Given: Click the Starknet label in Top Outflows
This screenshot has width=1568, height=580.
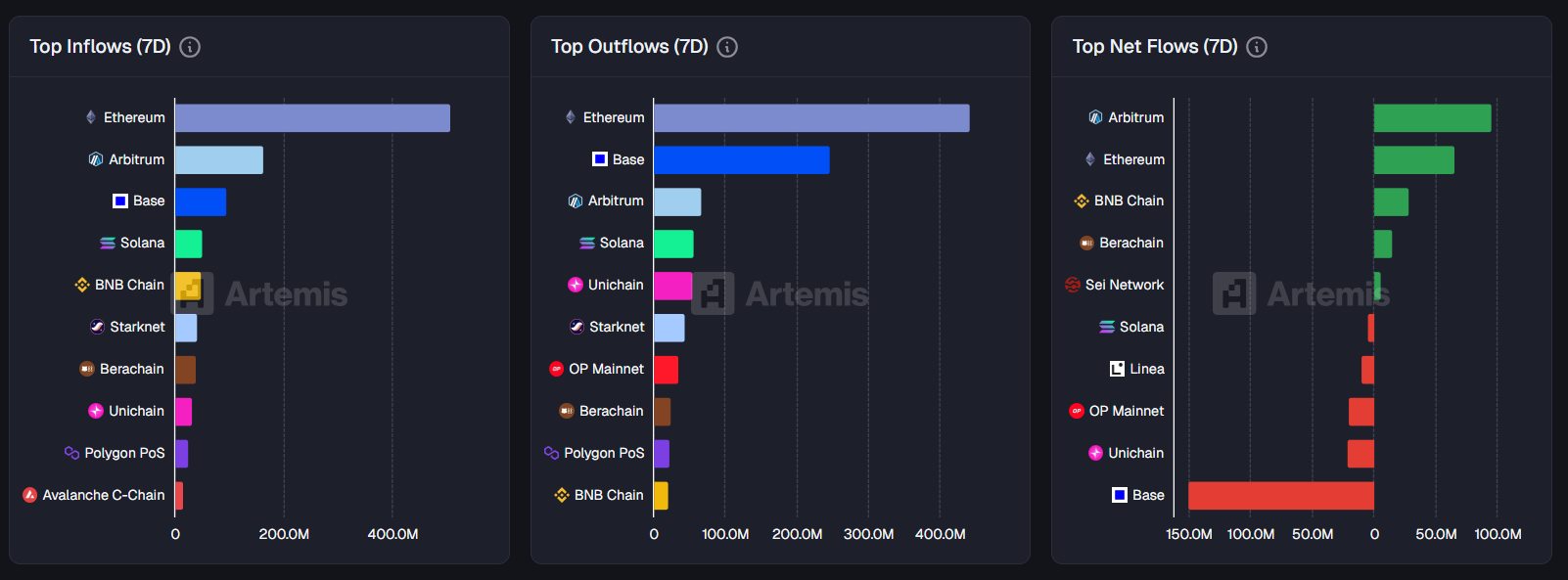Looking at the screenshot, I should click(x=617, y=327).
